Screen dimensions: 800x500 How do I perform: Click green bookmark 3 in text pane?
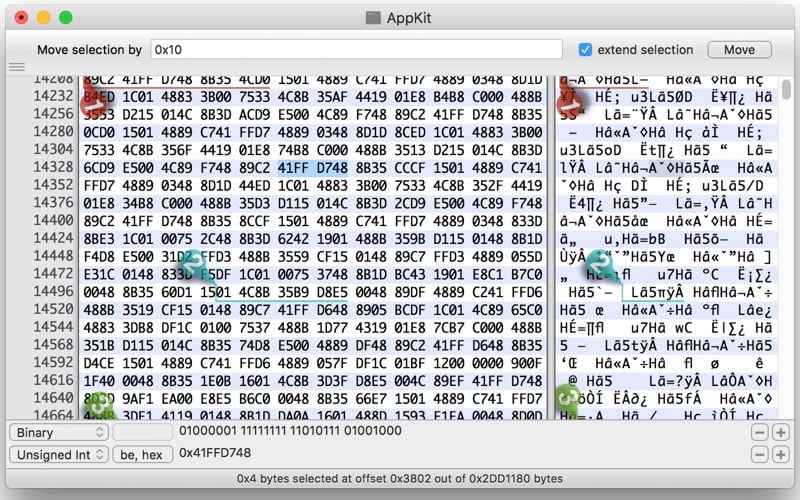tap(567, 397)
